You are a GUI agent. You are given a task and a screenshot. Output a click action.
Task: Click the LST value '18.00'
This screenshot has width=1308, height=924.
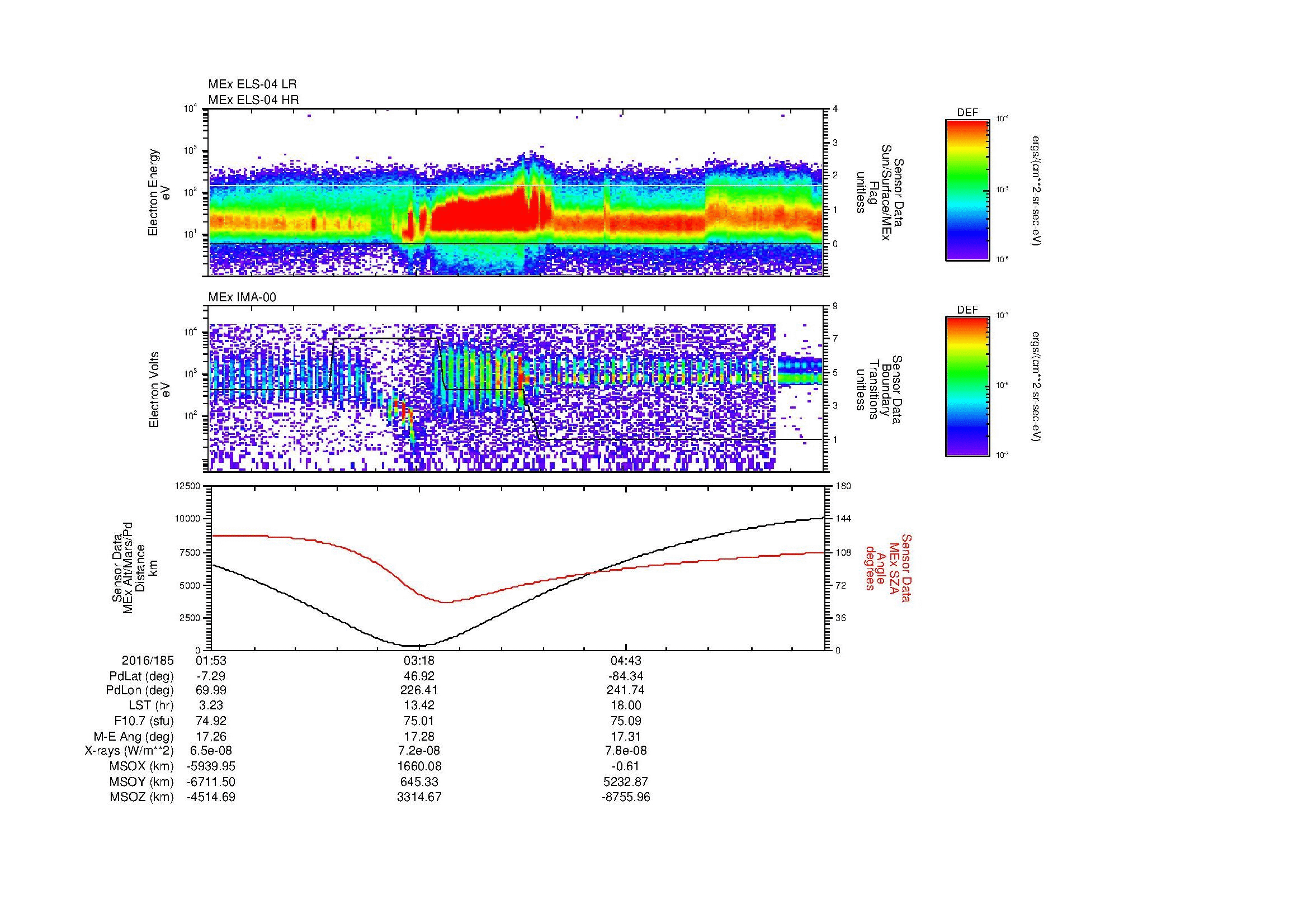626,705
